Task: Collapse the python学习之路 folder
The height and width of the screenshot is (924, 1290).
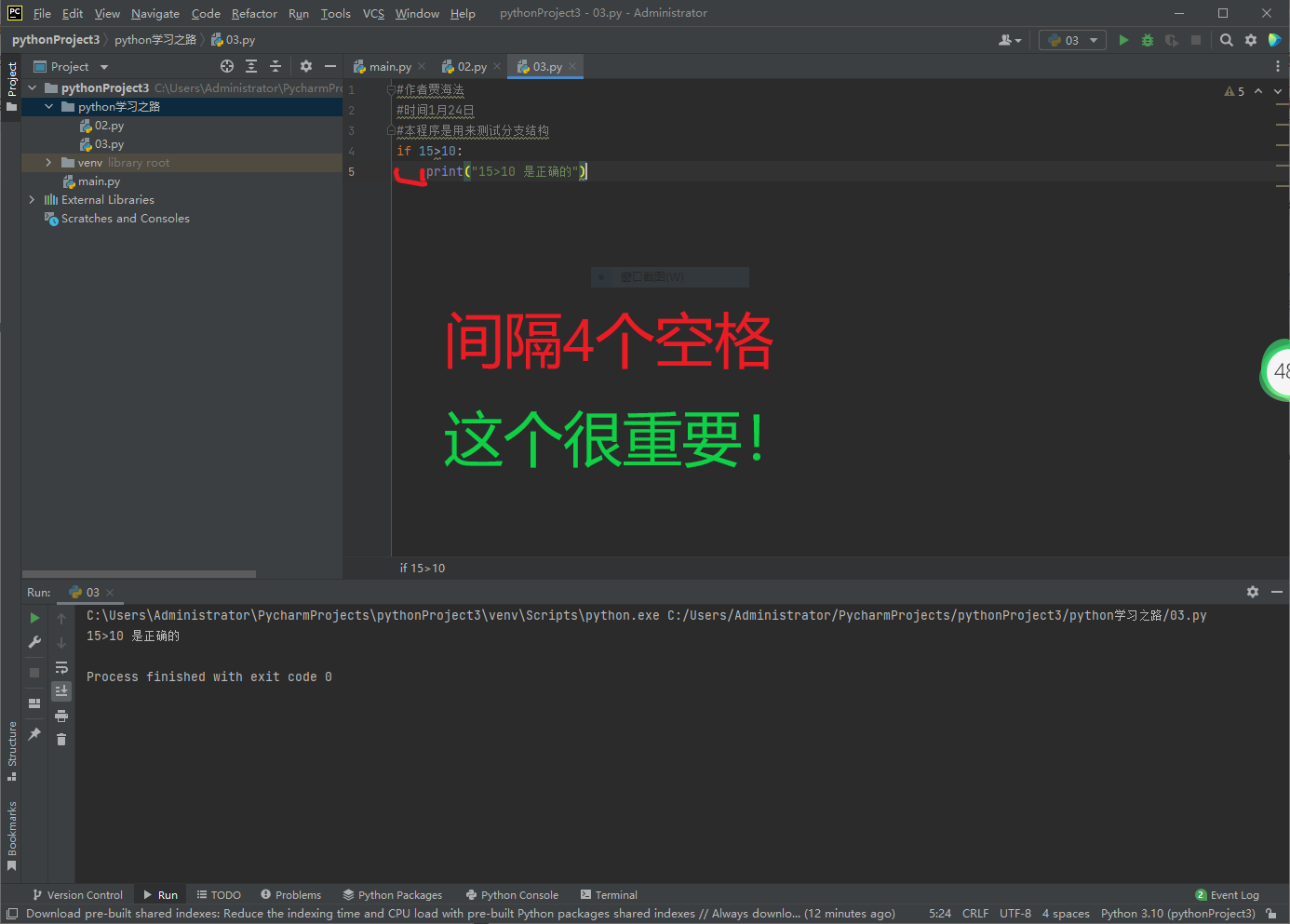Action: pos(49,106)
